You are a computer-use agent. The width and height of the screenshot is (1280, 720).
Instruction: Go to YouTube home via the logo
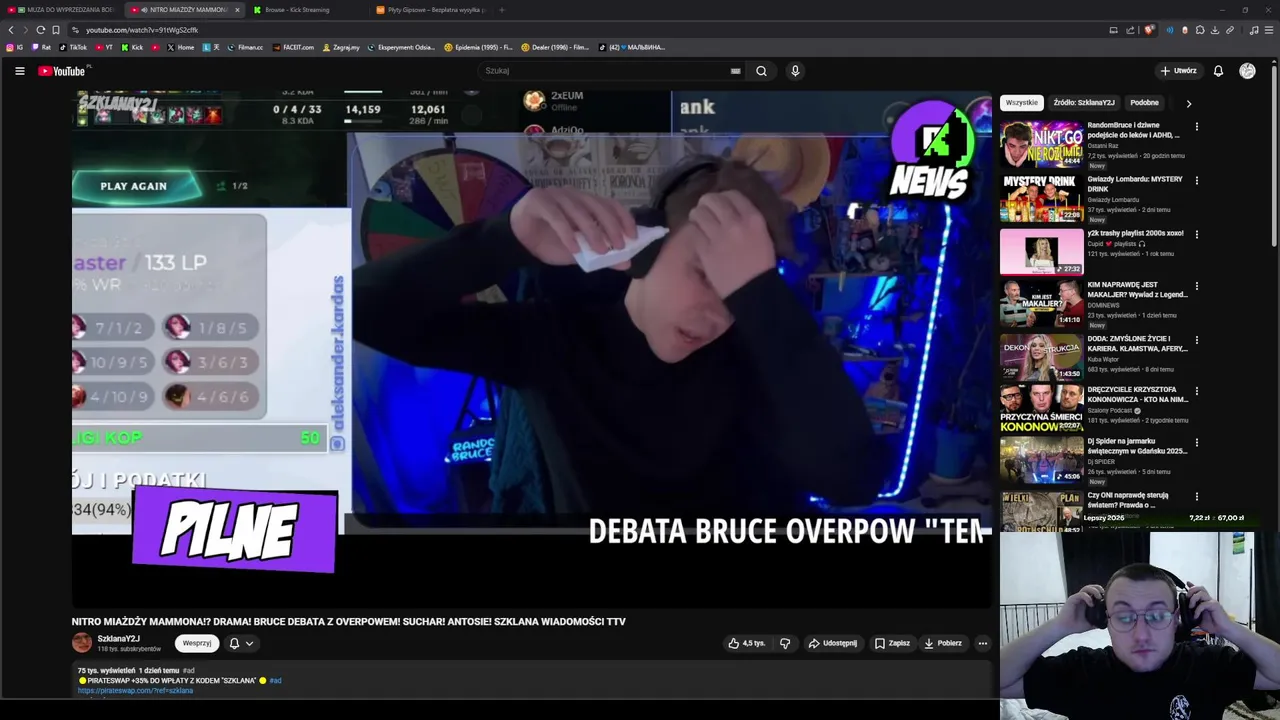(62, 71)
